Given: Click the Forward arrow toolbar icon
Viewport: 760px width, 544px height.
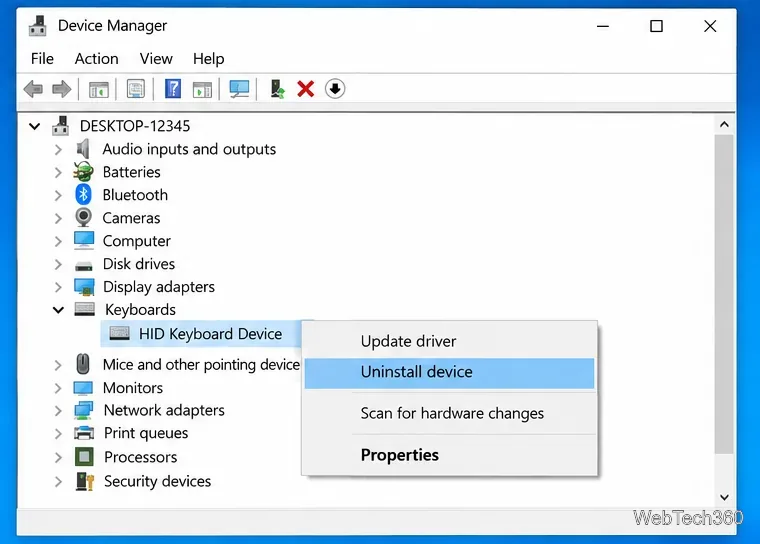Looking at the screenshot, I should 62,89.
